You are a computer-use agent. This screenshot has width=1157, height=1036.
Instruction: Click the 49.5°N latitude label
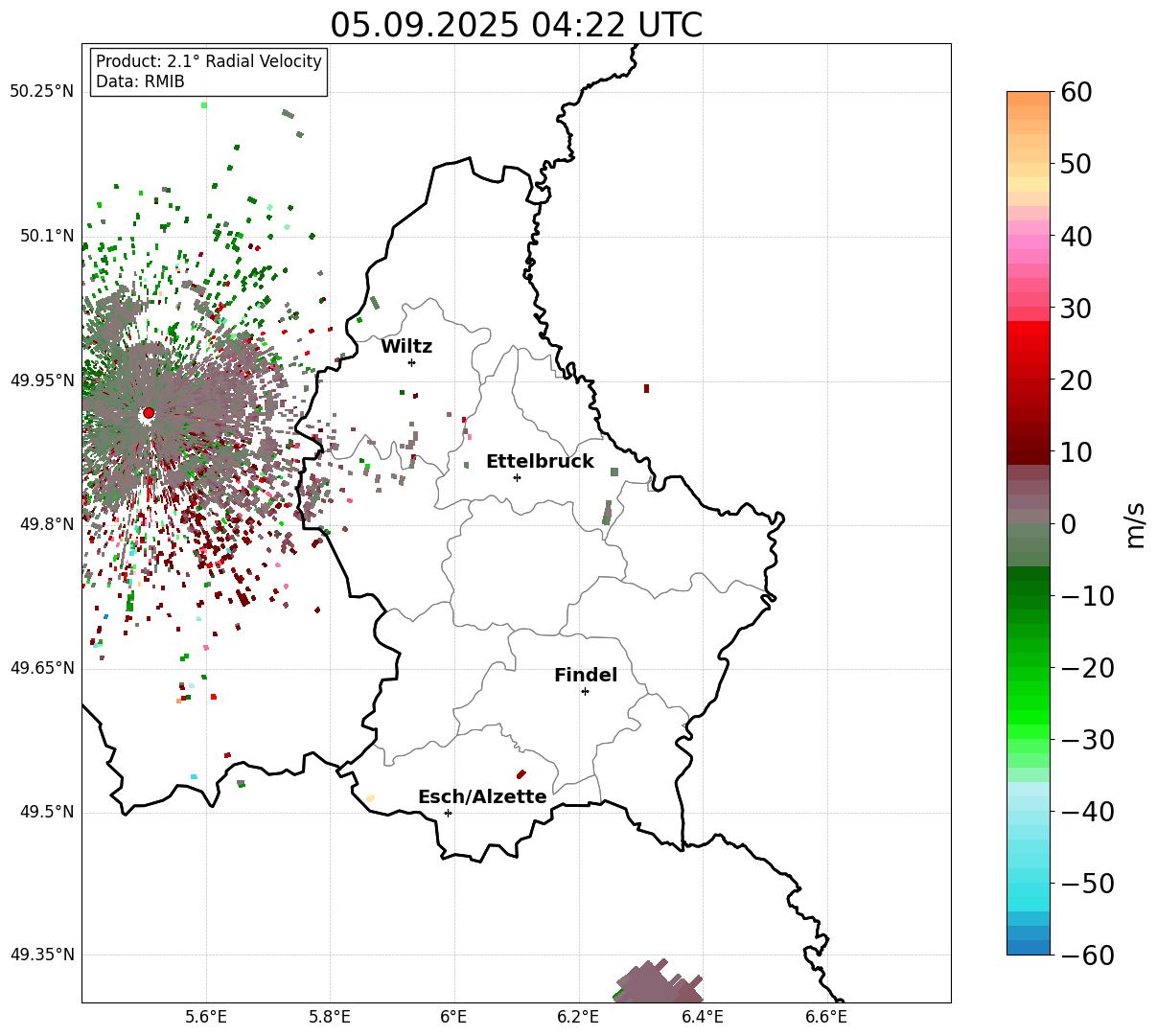46,812
